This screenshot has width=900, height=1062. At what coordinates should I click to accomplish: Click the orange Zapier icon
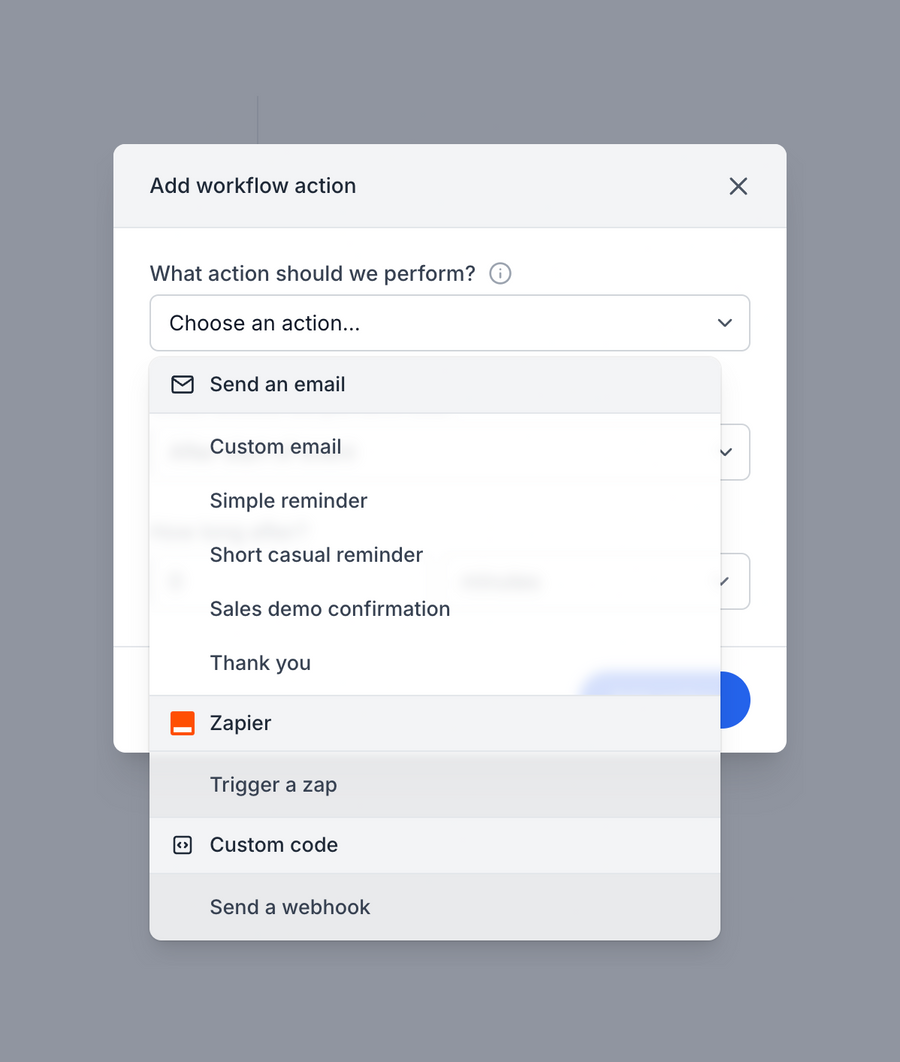click(182, 723)
